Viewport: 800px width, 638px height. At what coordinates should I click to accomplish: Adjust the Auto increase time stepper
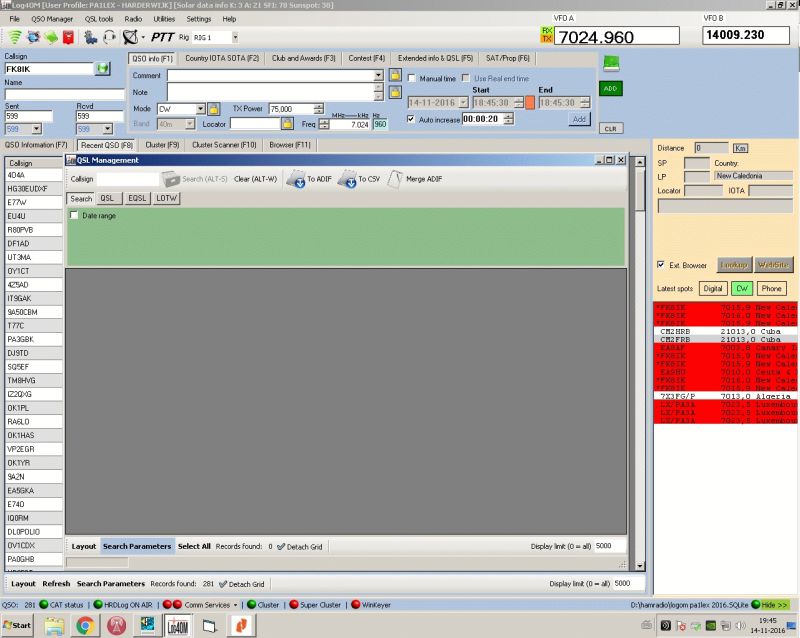point(508,119)
